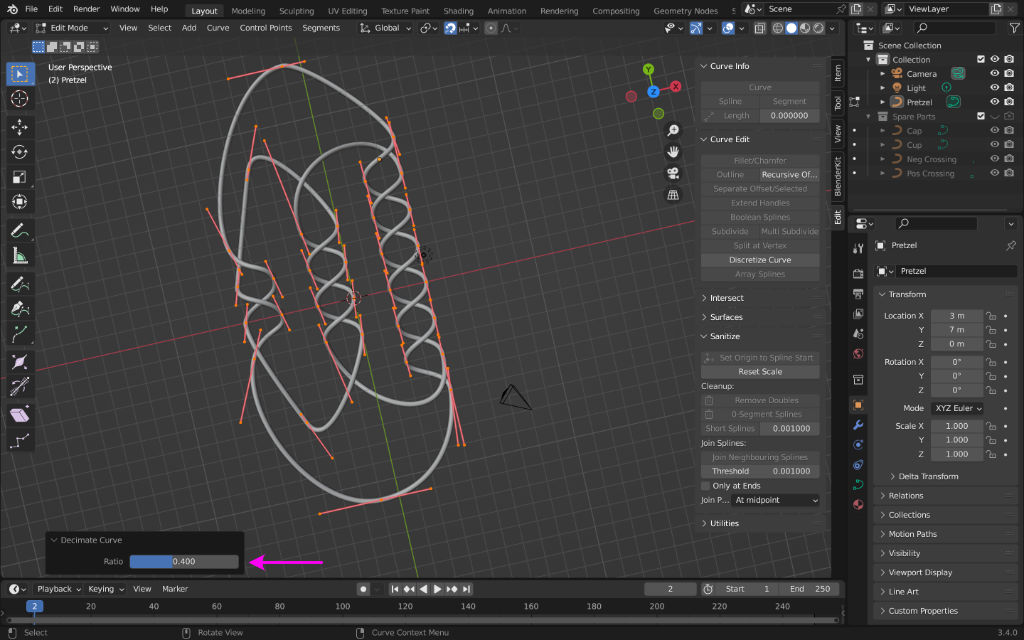This screenshot has width=1024, height=640.
Task: Open the Control Points menu
Action: point(265,28)
